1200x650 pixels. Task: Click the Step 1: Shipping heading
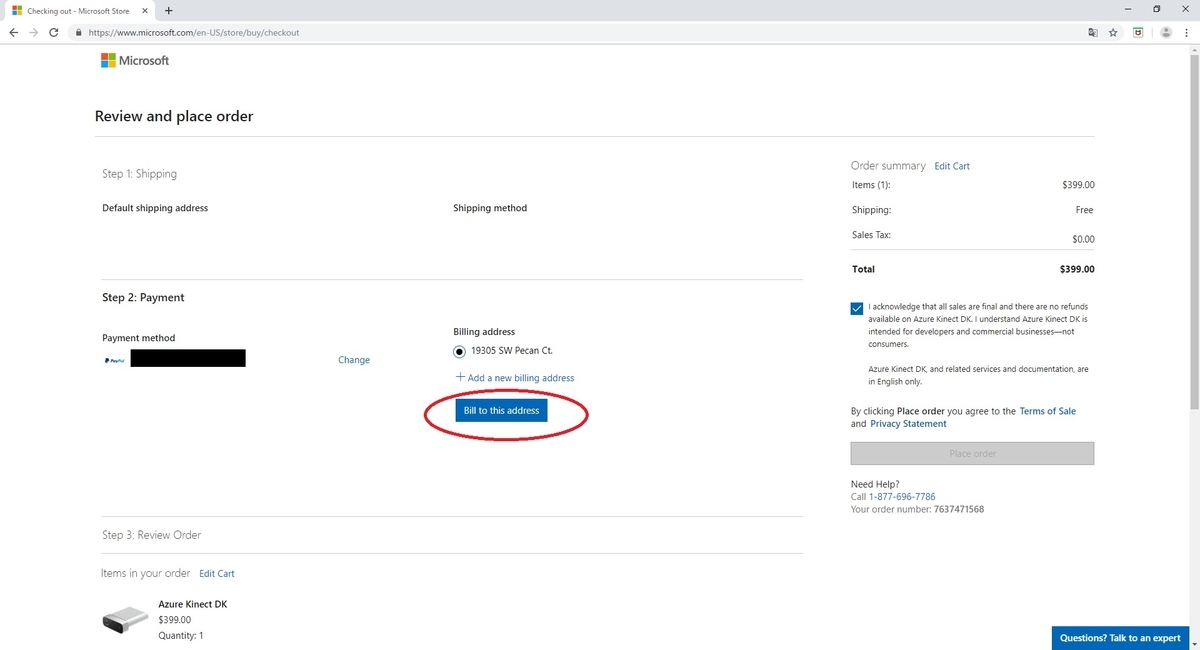pos(139,174)
